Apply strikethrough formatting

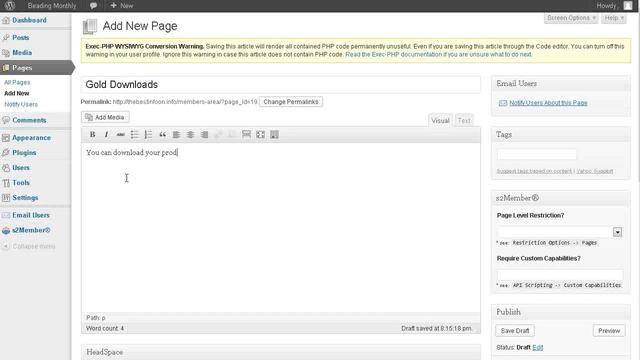pos(120,134)
